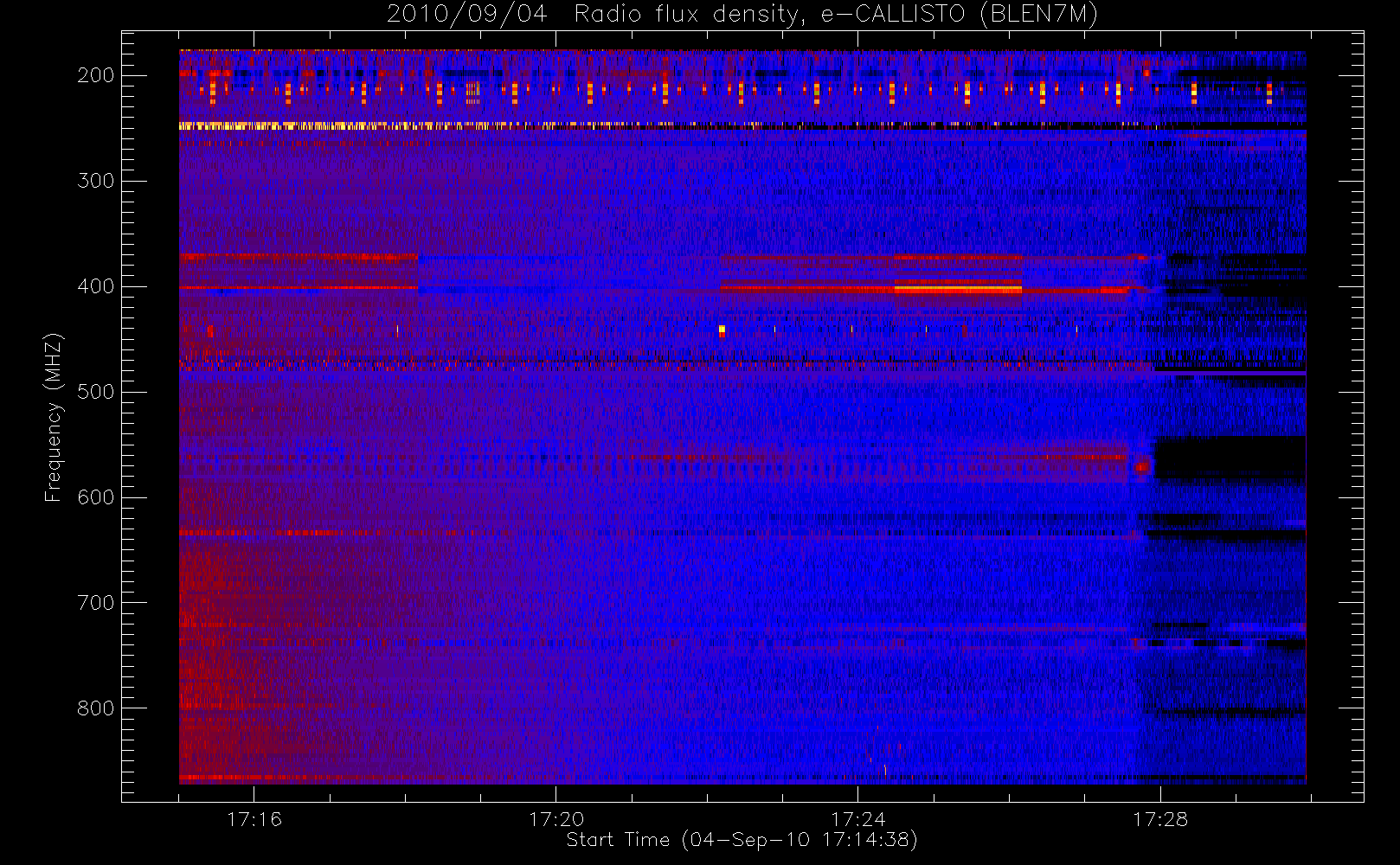Select the 400 frequency tick label
The width and height of the screenshot is (1400, 865).
pos(95,286)
